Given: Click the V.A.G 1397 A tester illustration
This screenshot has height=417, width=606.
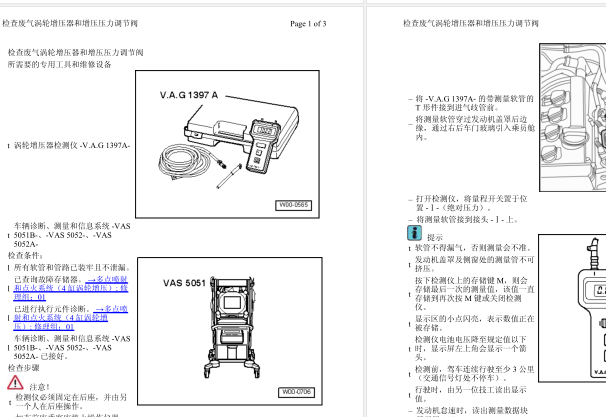Looking at the screenshot, I should pos(227,144).
